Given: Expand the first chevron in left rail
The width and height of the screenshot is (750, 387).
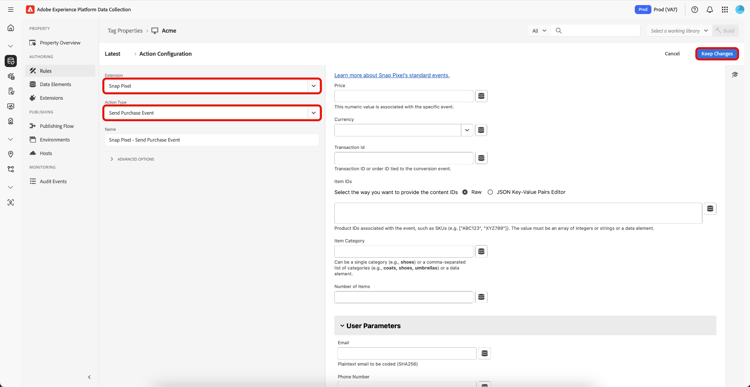Looking at the screenshot, I should tap(11, 46).
